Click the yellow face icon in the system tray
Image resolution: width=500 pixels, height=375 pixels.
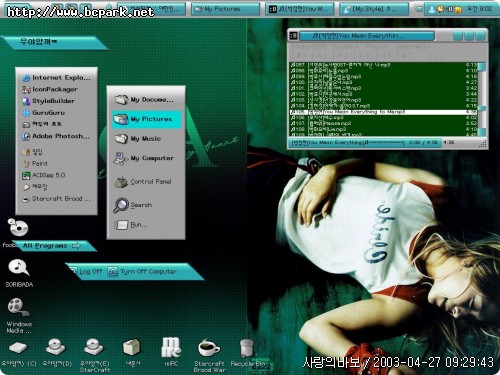point(459,9)
